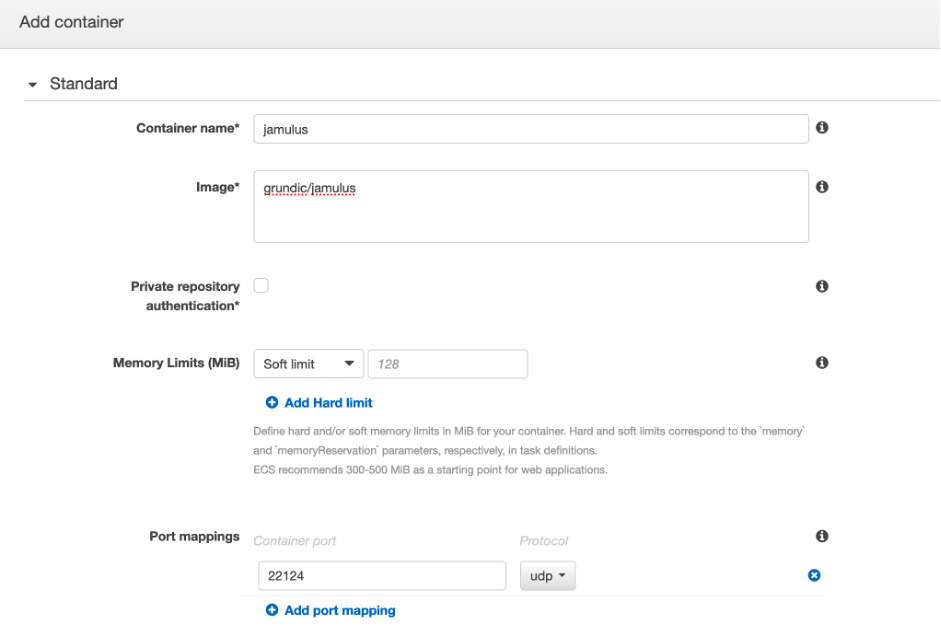This screenshot has width=941, height=637.
Task: Click the info icon beside Container name
Action: click(822, 128)
